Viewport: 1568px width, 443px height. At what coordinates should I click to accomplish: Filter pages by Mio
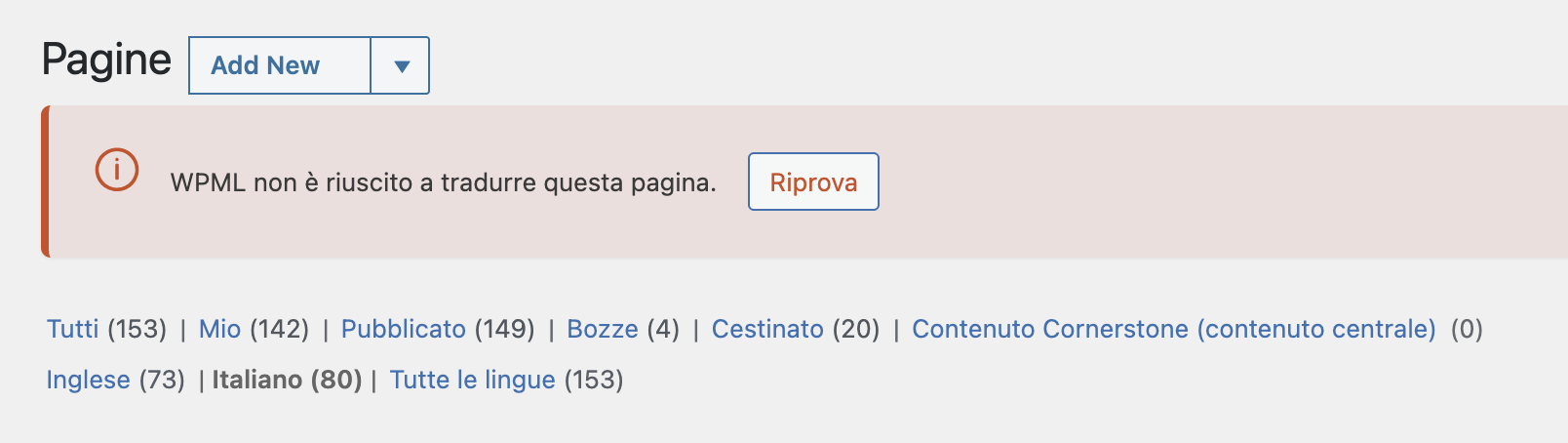coord(219,329)
